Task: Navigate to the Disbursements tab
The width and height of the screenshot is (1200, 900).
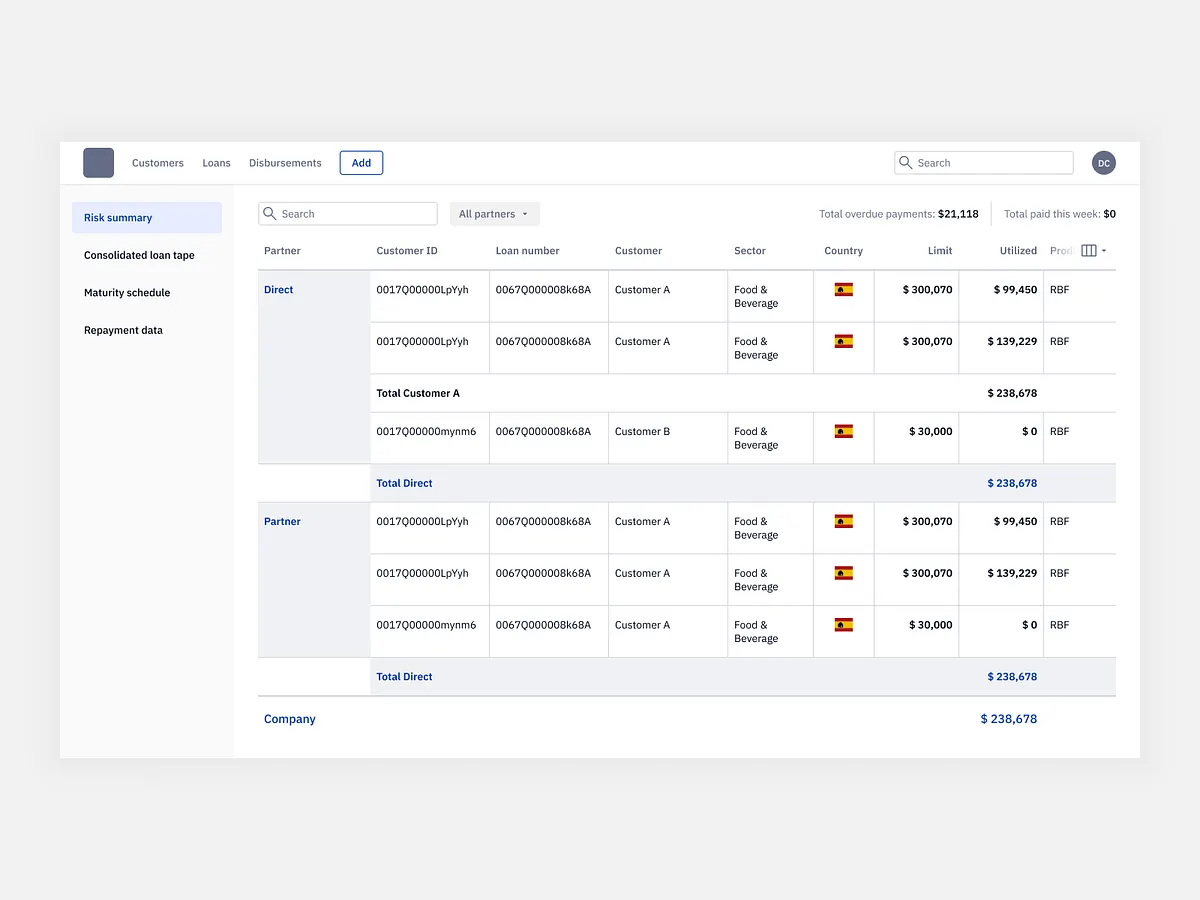Action: (285, 162)
